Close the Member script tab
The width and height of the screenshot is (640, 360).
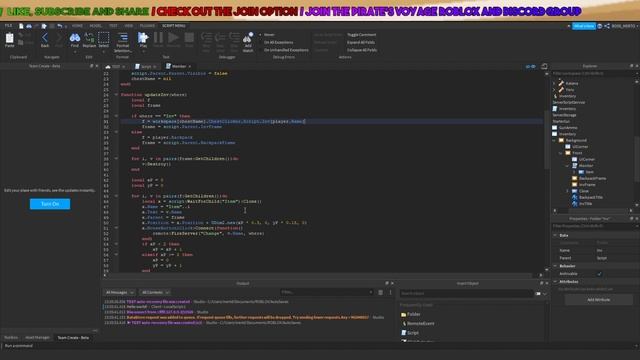(189, 67)
